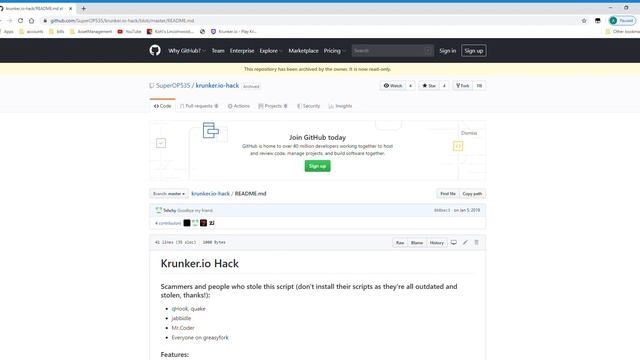Open the accounts bookmark folder

click(x=31, y=31)
